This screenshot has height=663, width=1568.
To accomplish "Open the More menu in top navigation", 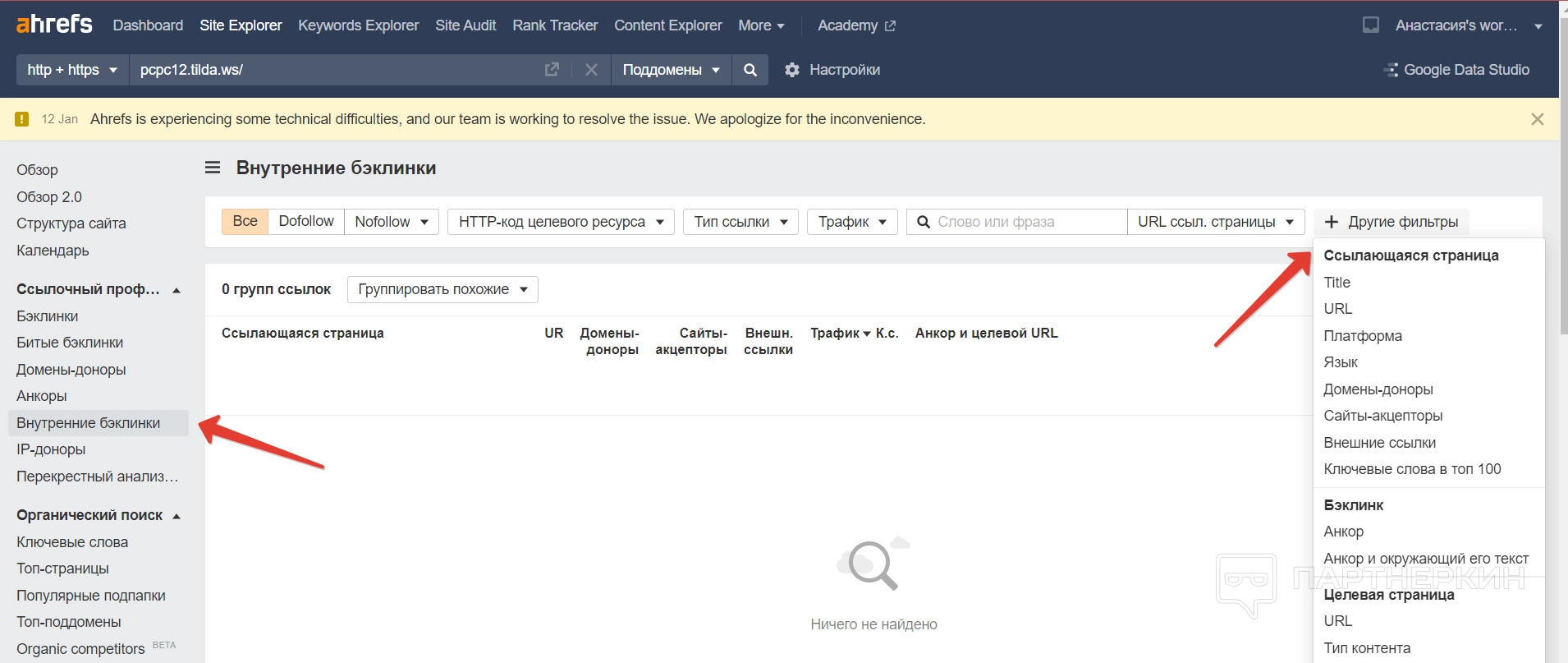I will [761, 25].
